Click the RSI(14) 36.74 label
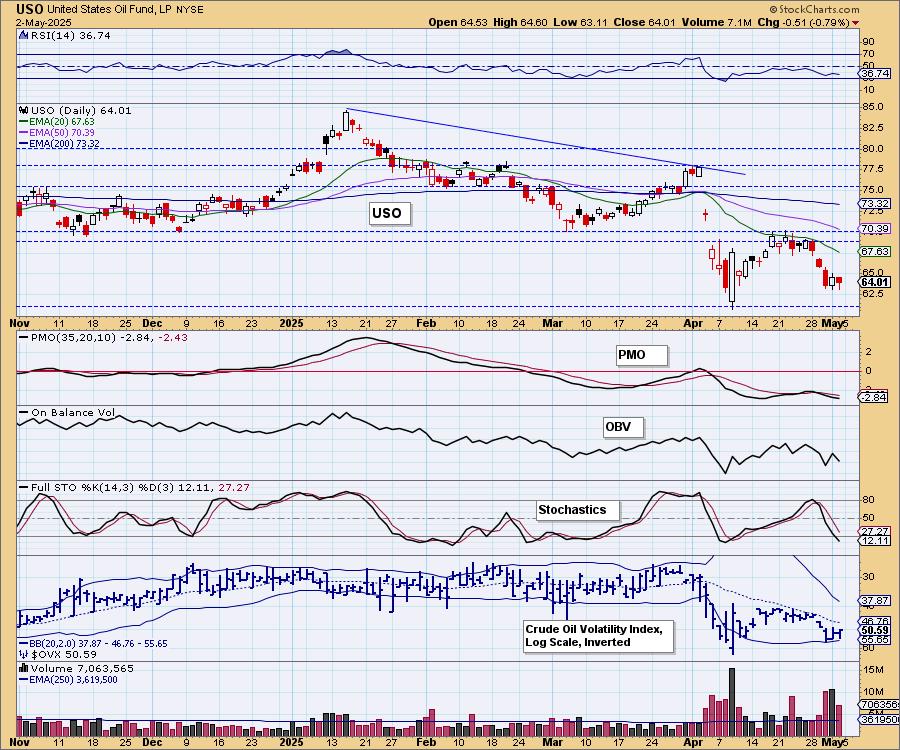This screenshot has width=900, height=750. coord(70,35)
